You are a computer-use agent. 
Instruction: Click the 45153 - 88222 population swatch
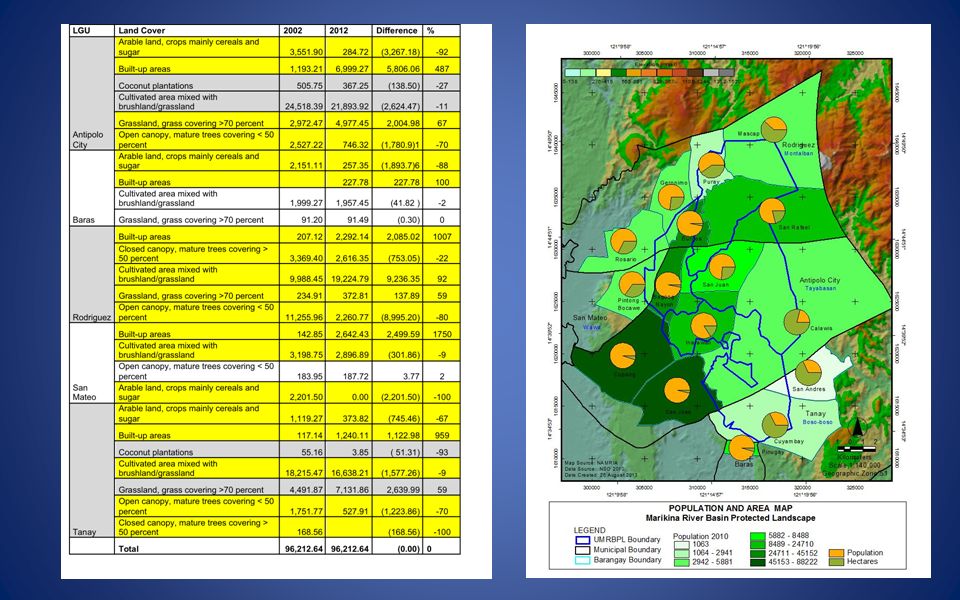(x=757, y=561)
